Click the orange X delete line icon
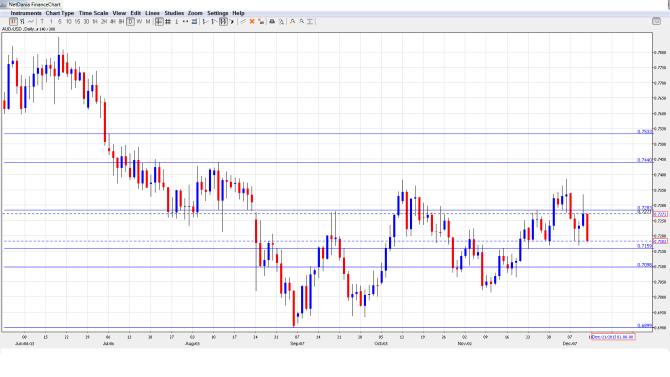The width and height of the screenshot is (670, 377). (x=252, y=21)
